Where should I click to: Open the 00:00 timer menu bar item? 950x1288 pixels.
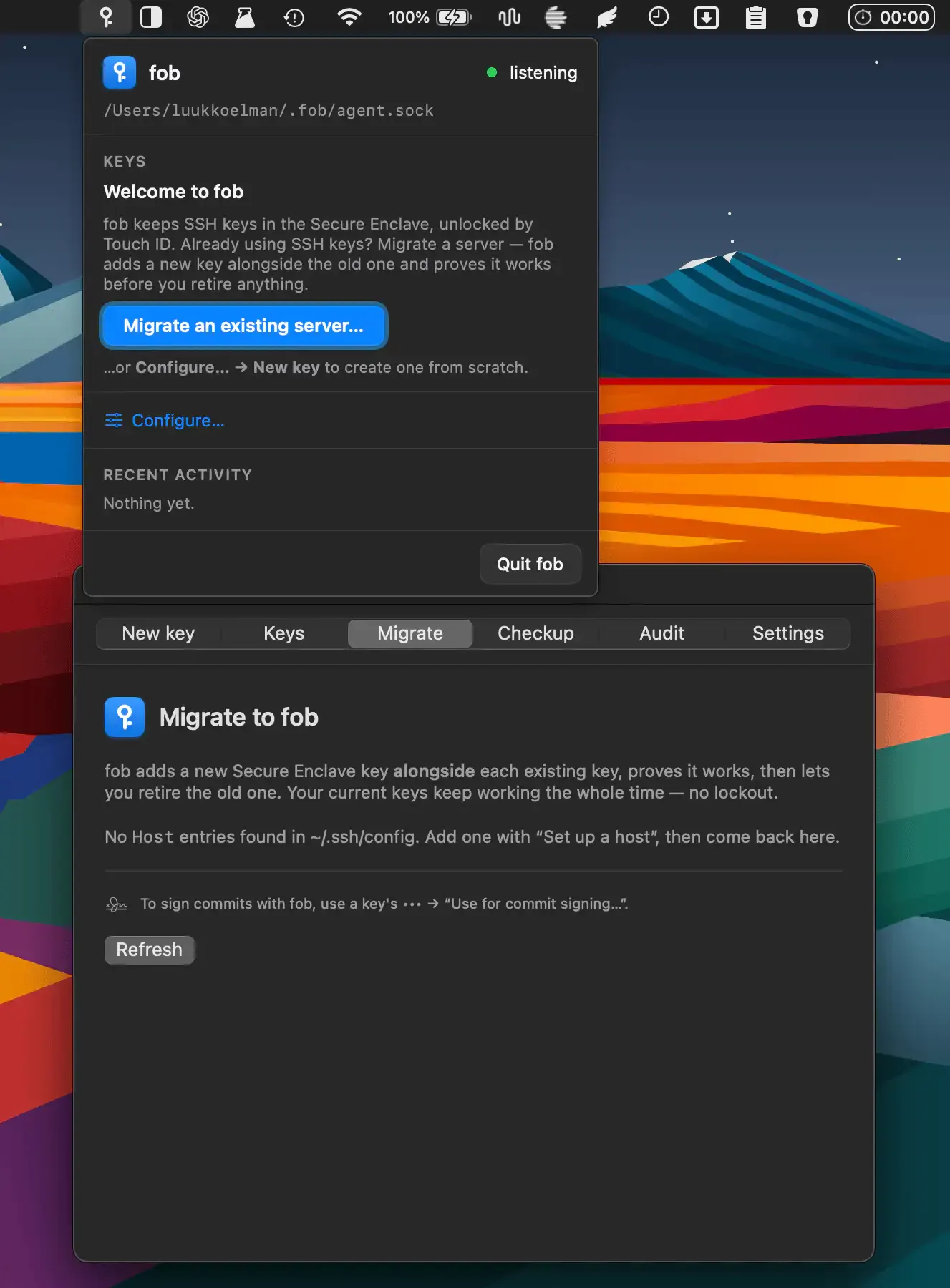(x=891, y=17)
